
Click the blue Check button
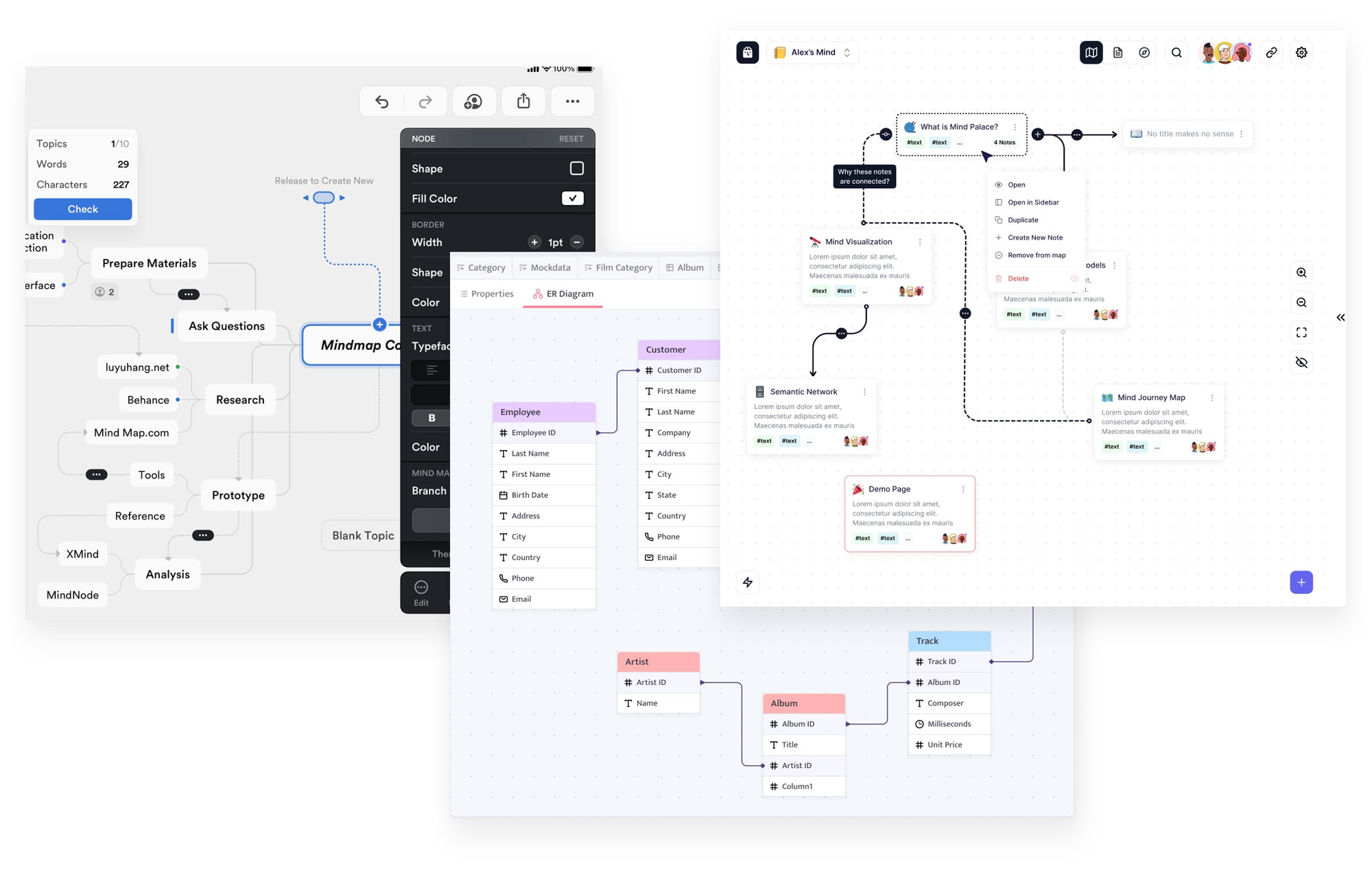pos(82,209)
